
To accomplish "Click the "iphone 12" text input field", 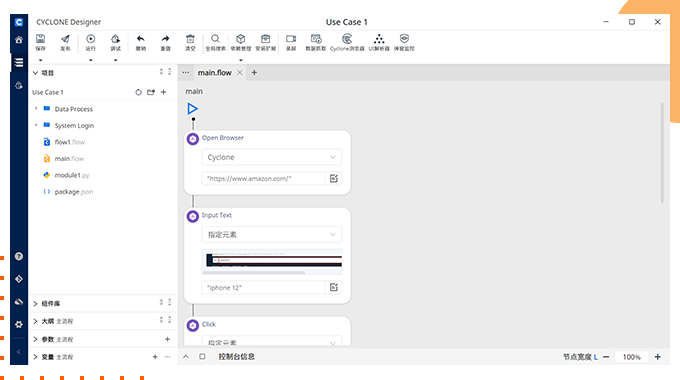I will pyautogui.click(x=263, y=287).
